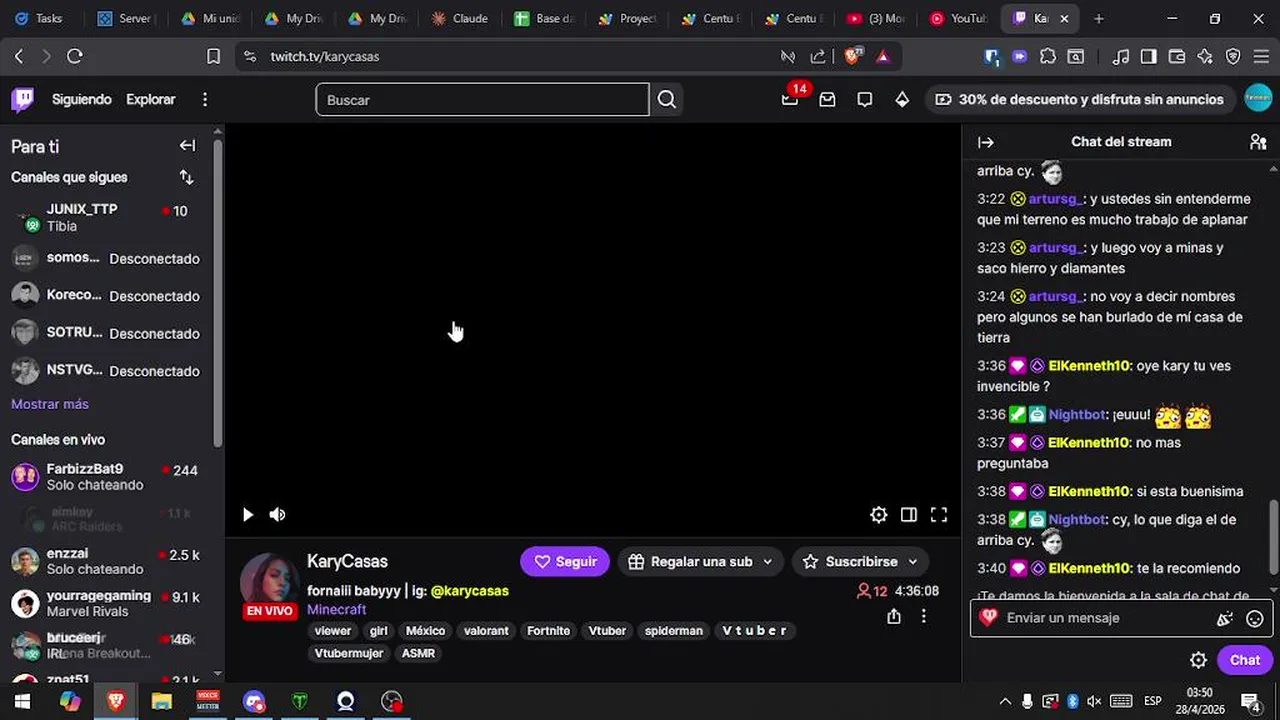The height and width of the screenshot is (720, 1280).
Task: Focus the Buscar search field
Action: (482, 99)
